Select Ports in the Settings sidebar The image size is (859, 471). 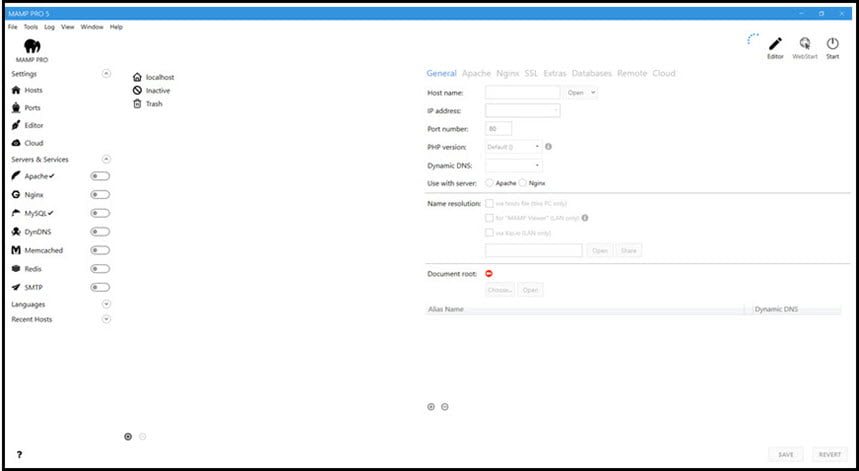32,107
